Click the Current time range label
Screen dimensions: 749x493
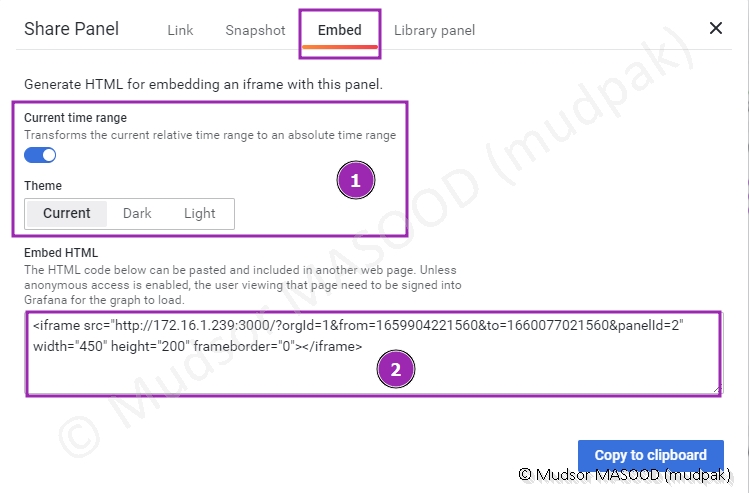pos(75,118)
